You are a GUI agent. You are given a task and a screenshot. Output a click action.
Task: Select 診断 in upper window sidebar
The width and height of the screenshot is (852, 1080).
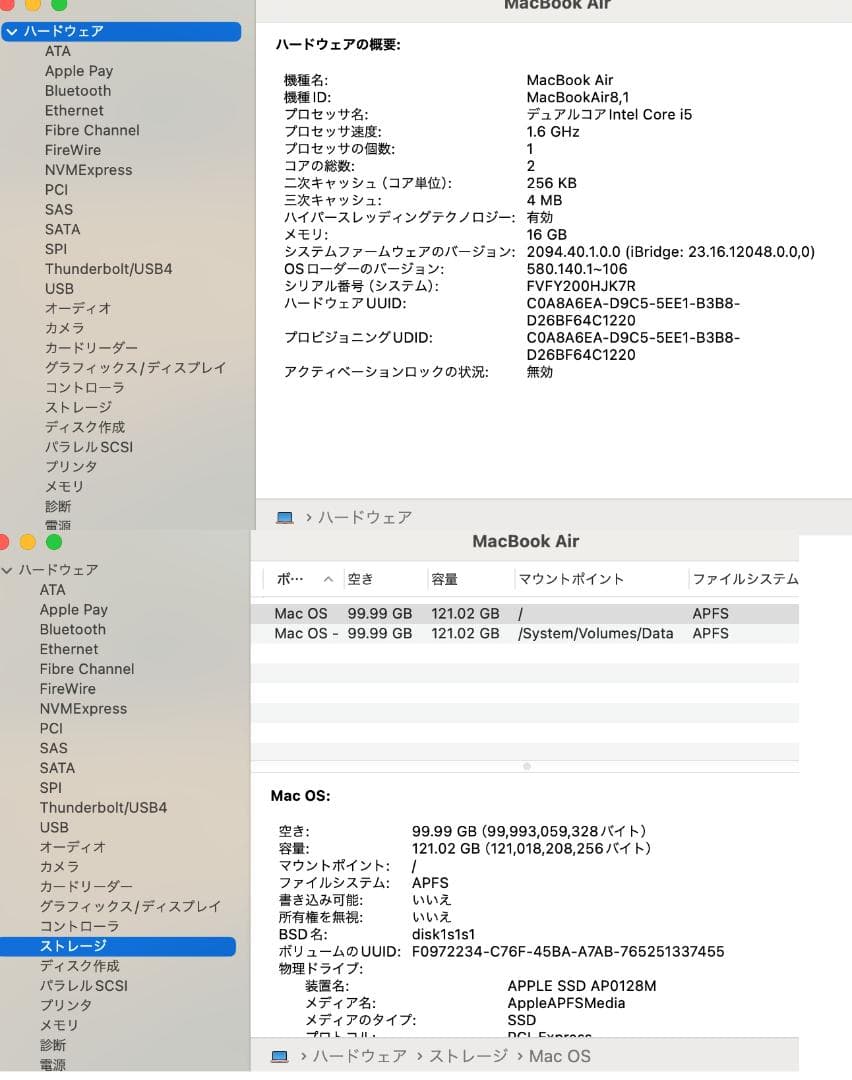coord(58,507)
